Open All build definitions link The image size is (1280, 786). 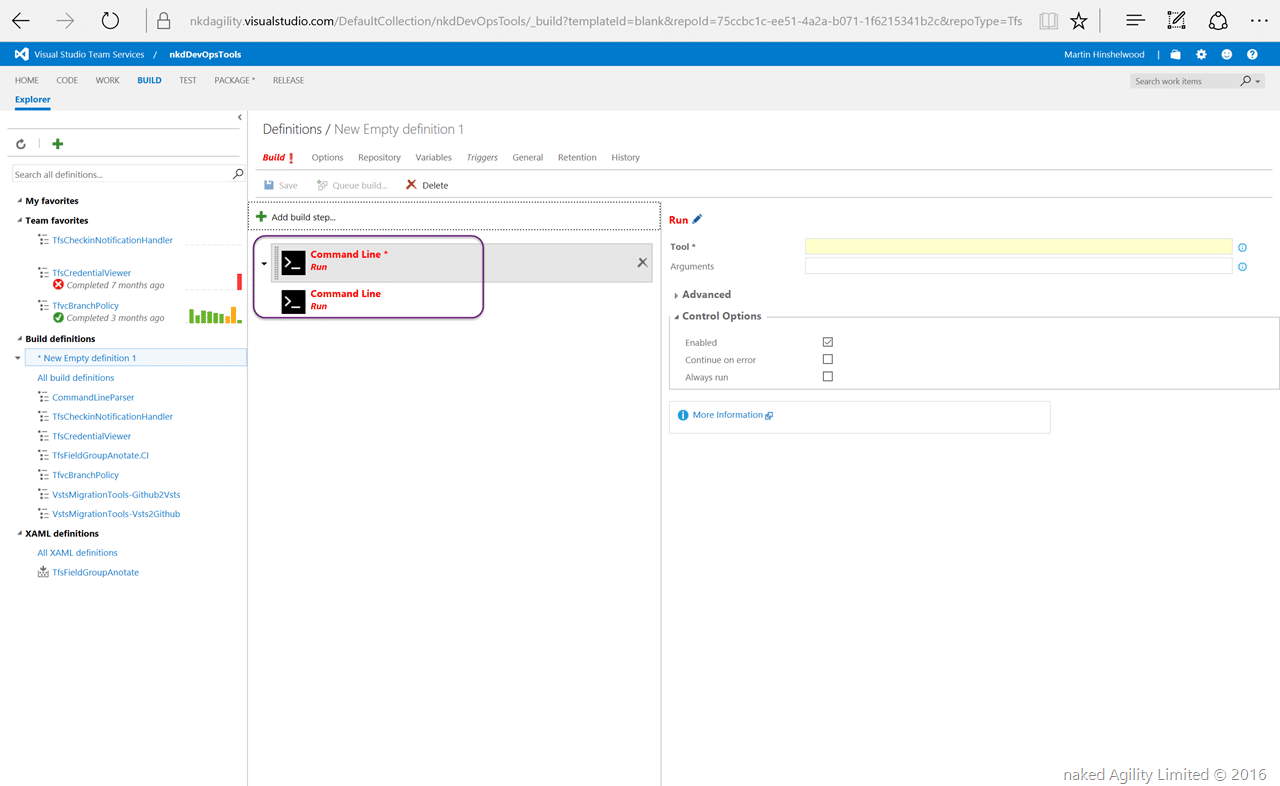pos(76,378)
